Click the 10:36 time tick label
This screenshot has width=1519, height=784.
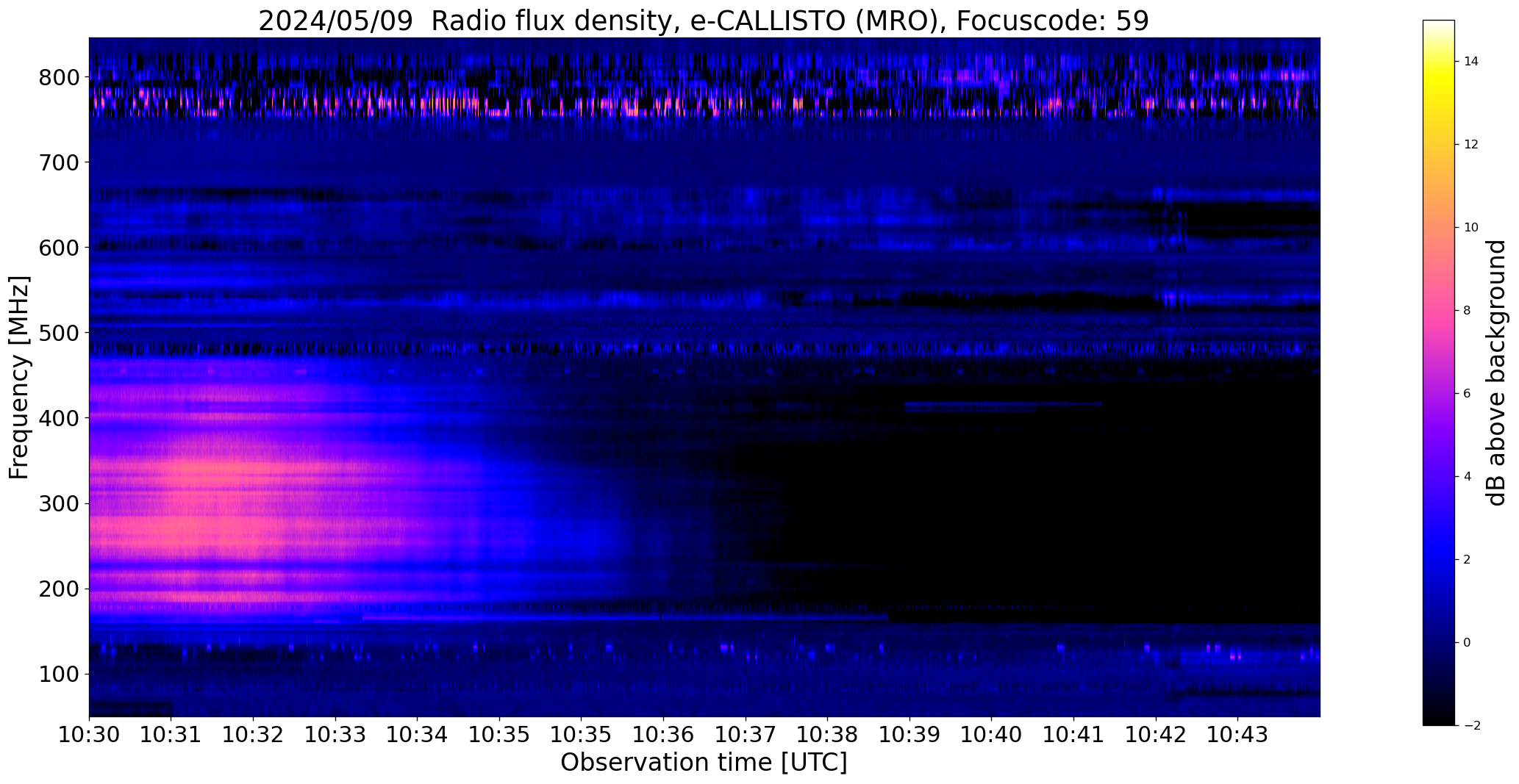(x=664, y=735)
